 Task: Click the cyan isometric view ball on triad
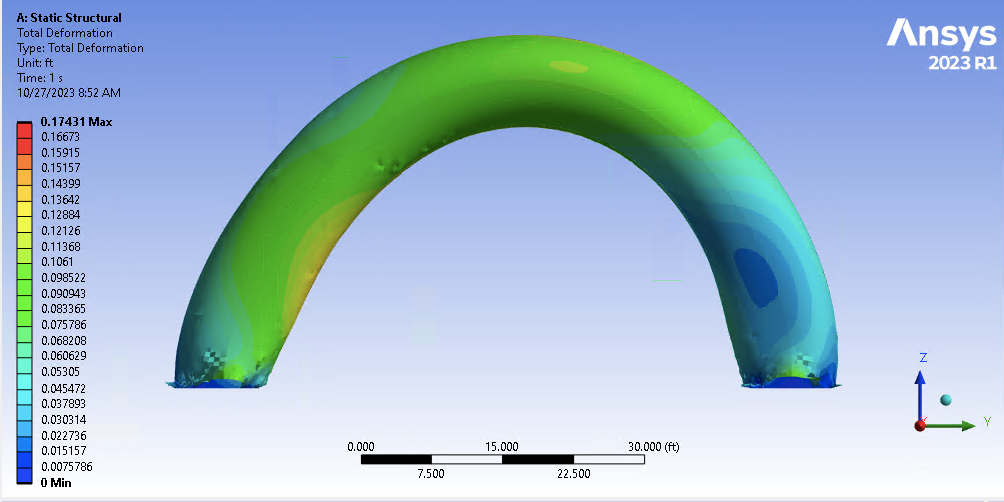946,400
